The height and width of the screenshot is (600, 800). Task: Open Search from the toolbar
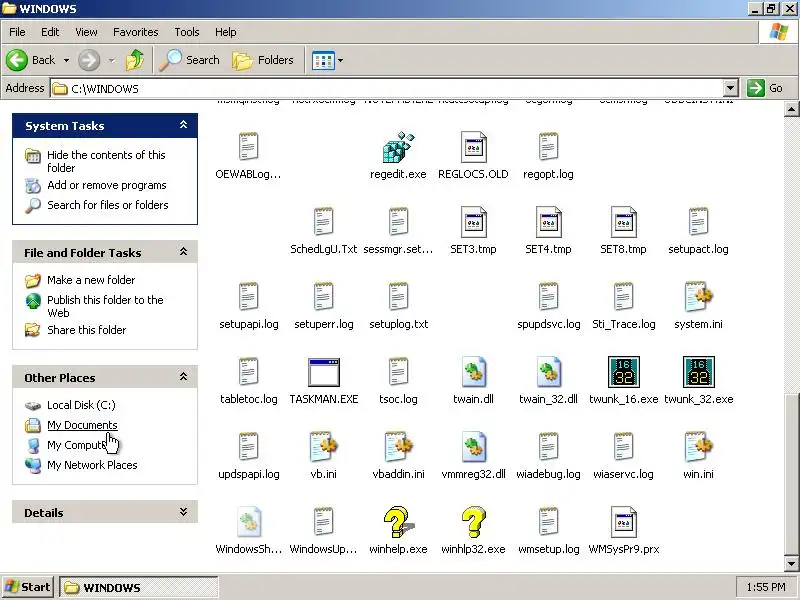click(189, 60)
